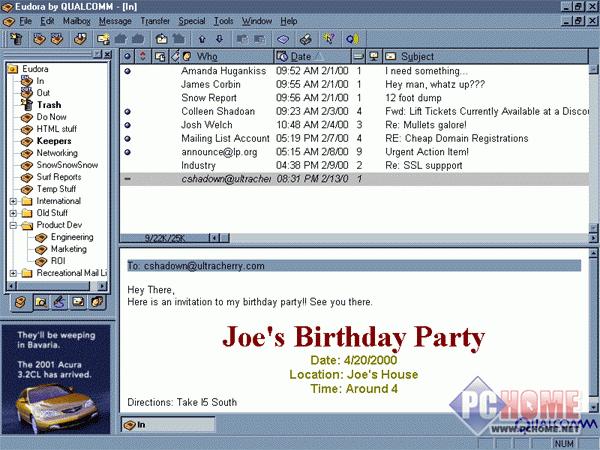Open the Window menu
The width and height of the screenshot is (600, 450).
point(257,21)
